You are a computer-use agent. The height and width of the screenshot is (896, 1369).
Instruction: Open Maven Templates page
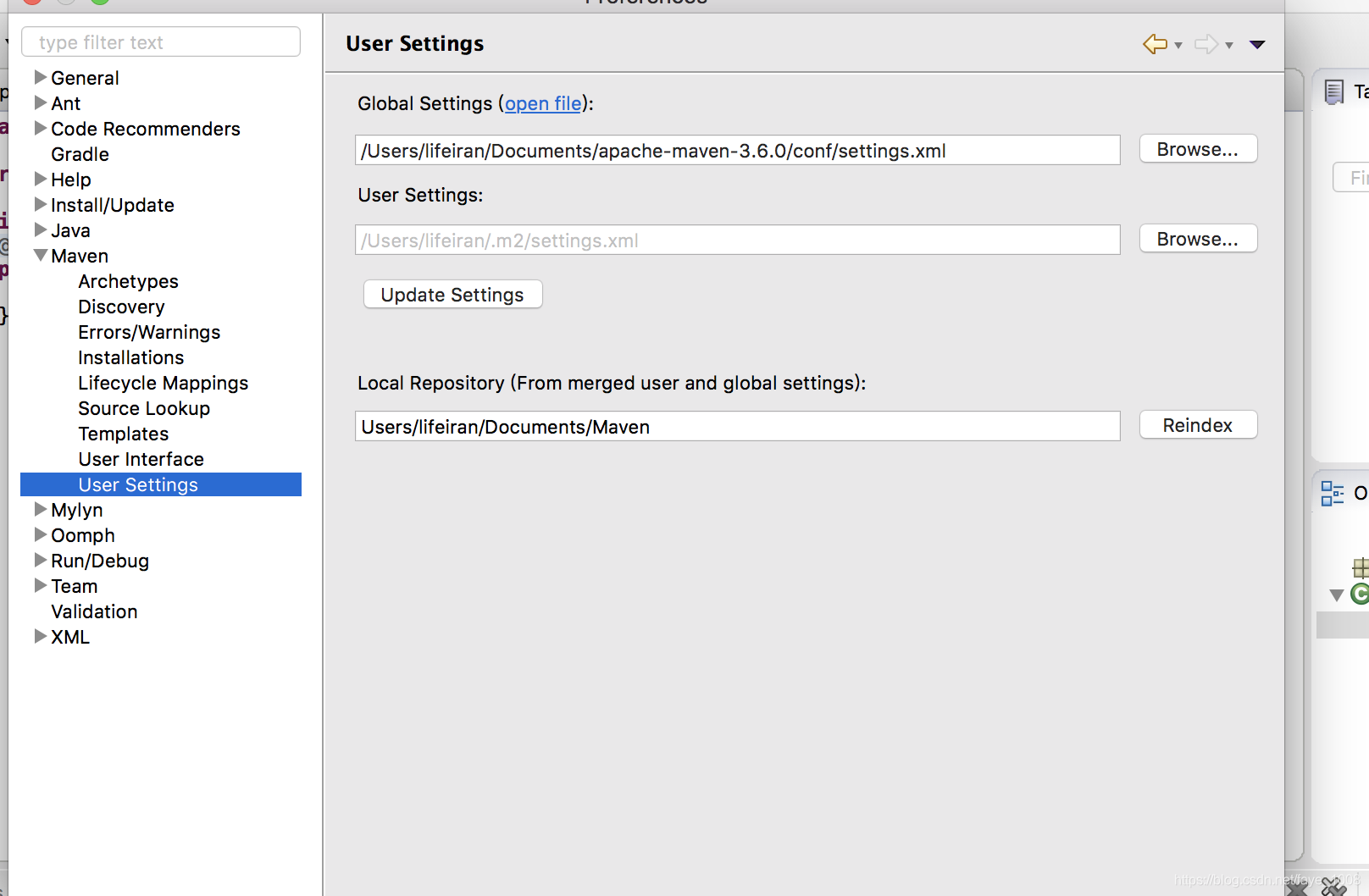pyautogui.click(x=123, y=434)
